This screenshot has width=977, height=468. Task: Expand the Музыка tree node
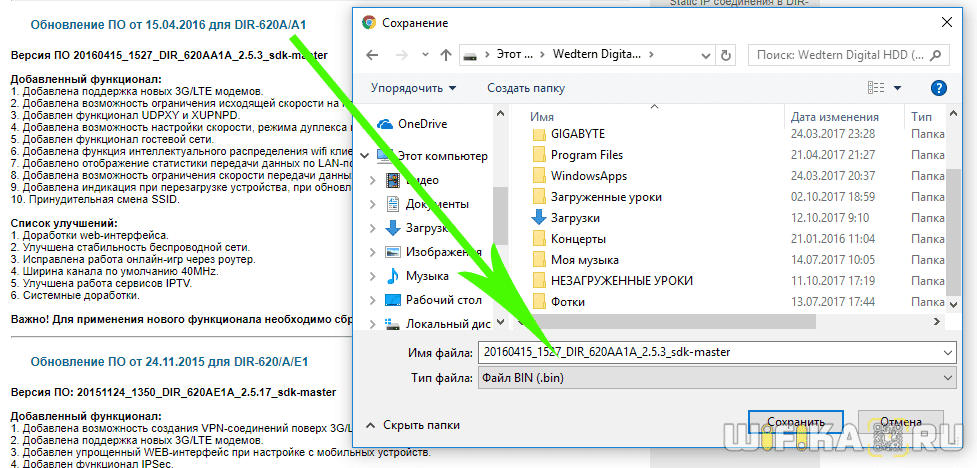coord(373,275)
